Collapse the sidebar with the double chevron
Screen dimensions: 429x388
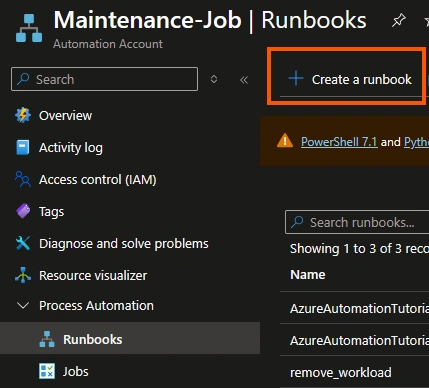click(244, 80)
